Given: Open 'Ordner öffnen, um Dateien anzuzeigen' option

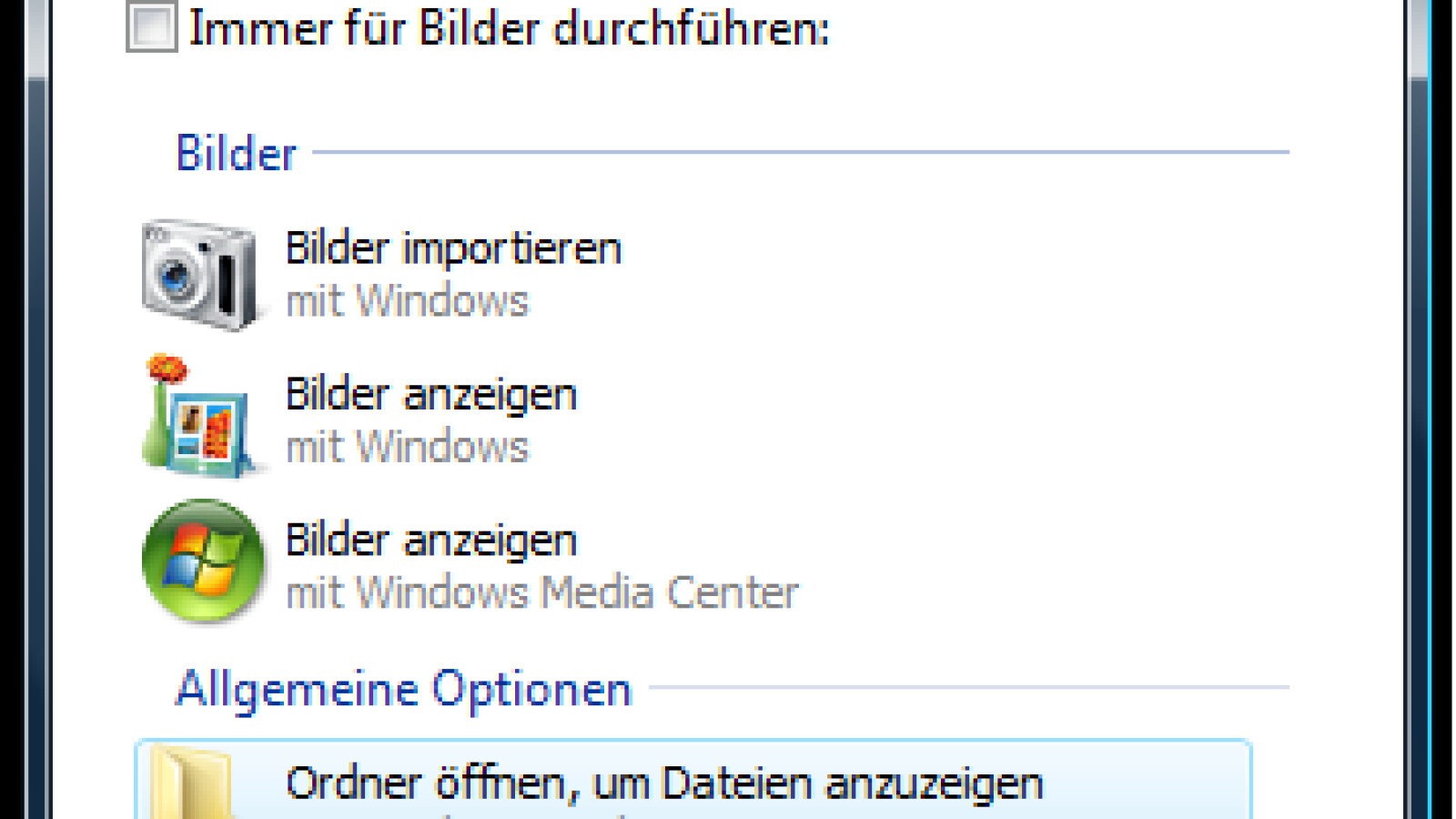Looking at the screenshot, I should (x=664, y=784).
